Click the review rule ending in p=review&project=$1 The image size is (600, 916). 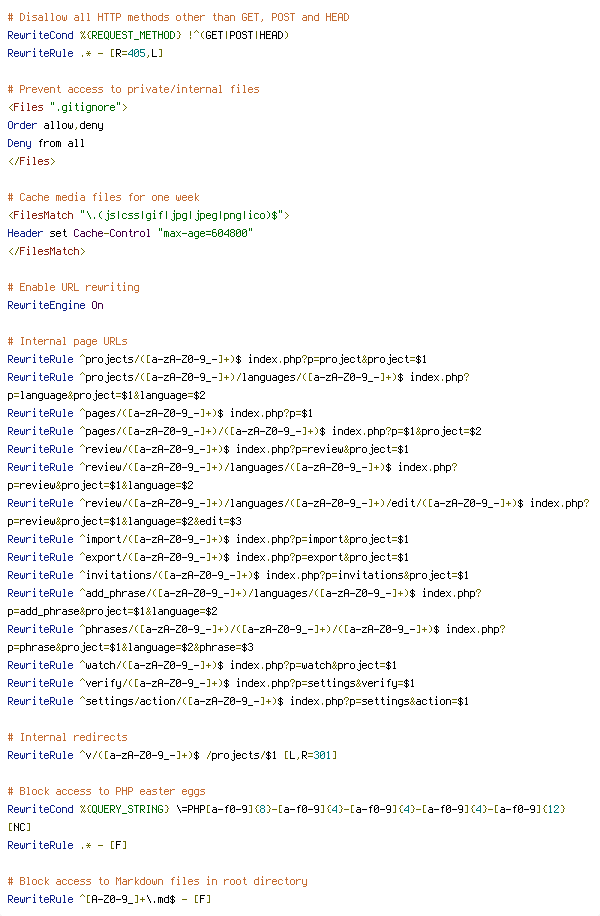(x=208, y=450)
